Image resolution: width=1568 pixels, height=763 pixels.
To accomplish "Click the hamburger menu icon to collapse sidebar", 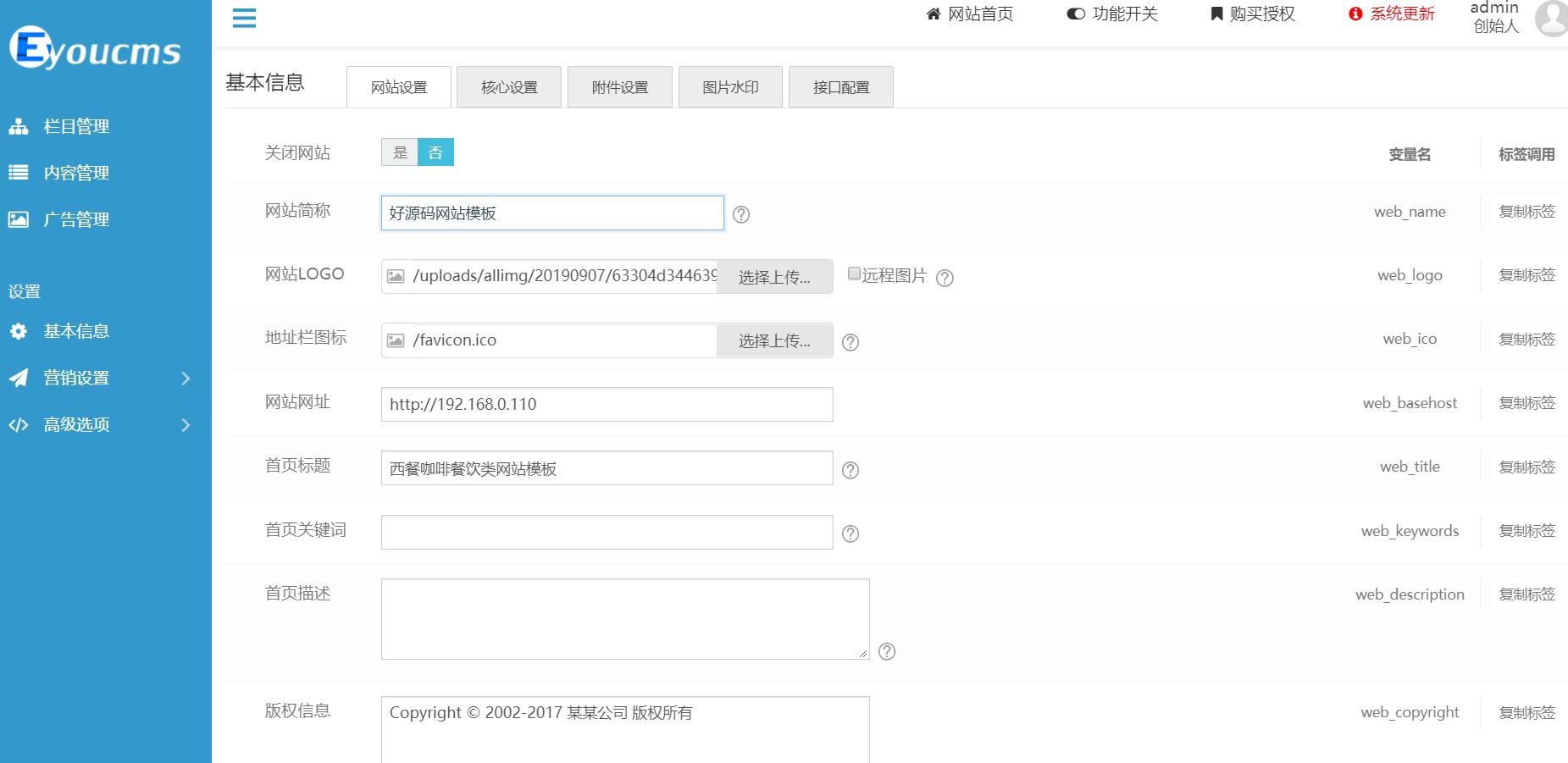I will click(244, 18).
